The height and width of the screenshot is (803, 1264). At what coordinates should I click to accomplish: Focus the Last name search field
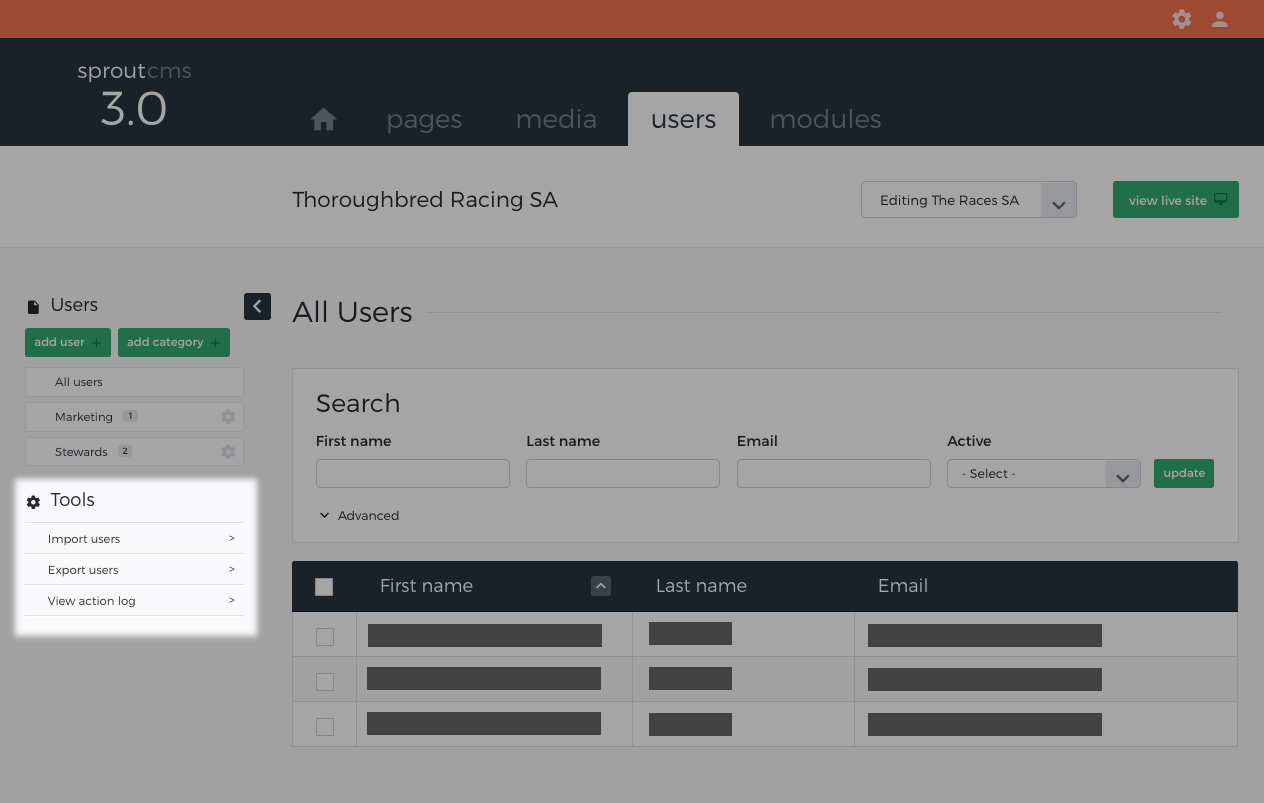(623, 474)
